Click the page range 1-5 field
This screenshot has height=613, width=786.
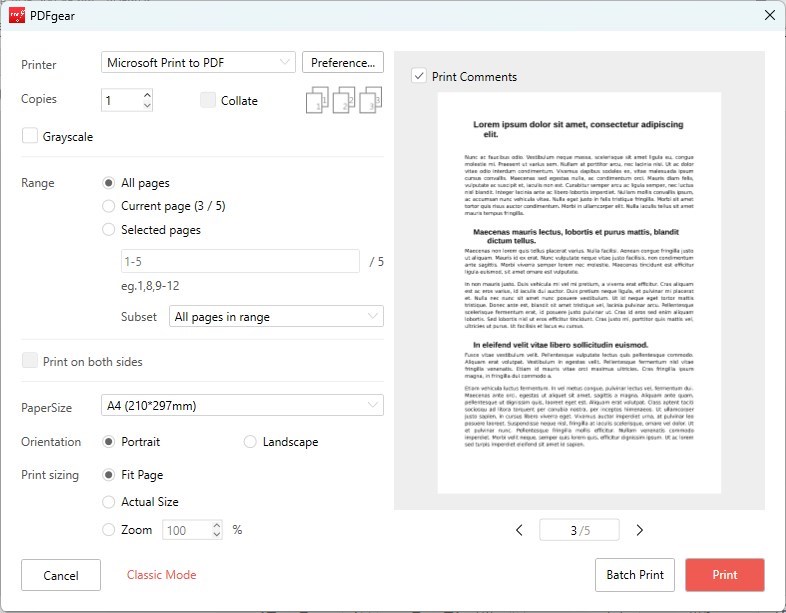pos(240,261)
